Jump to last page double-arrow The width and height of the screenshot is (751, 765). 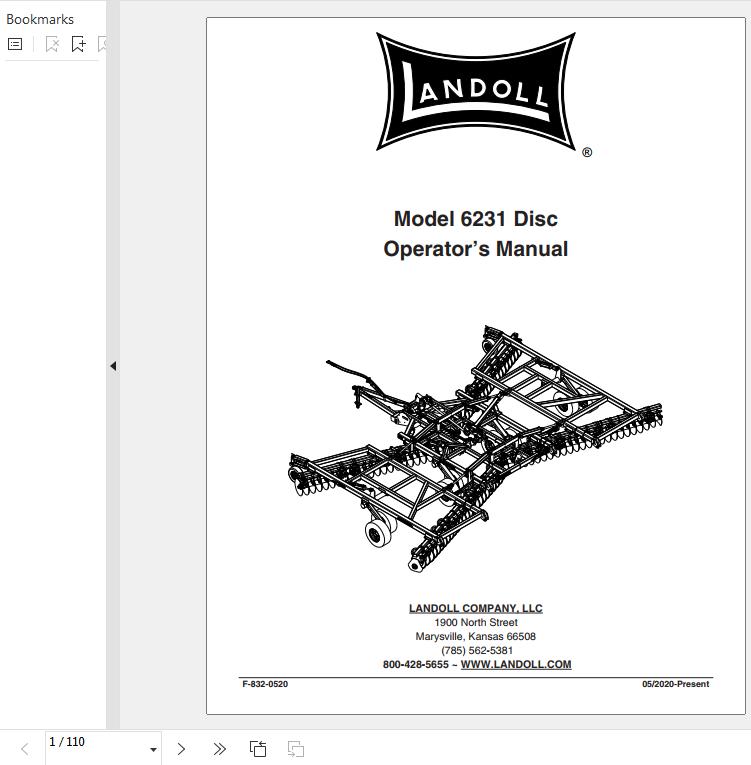click(220, 749)
